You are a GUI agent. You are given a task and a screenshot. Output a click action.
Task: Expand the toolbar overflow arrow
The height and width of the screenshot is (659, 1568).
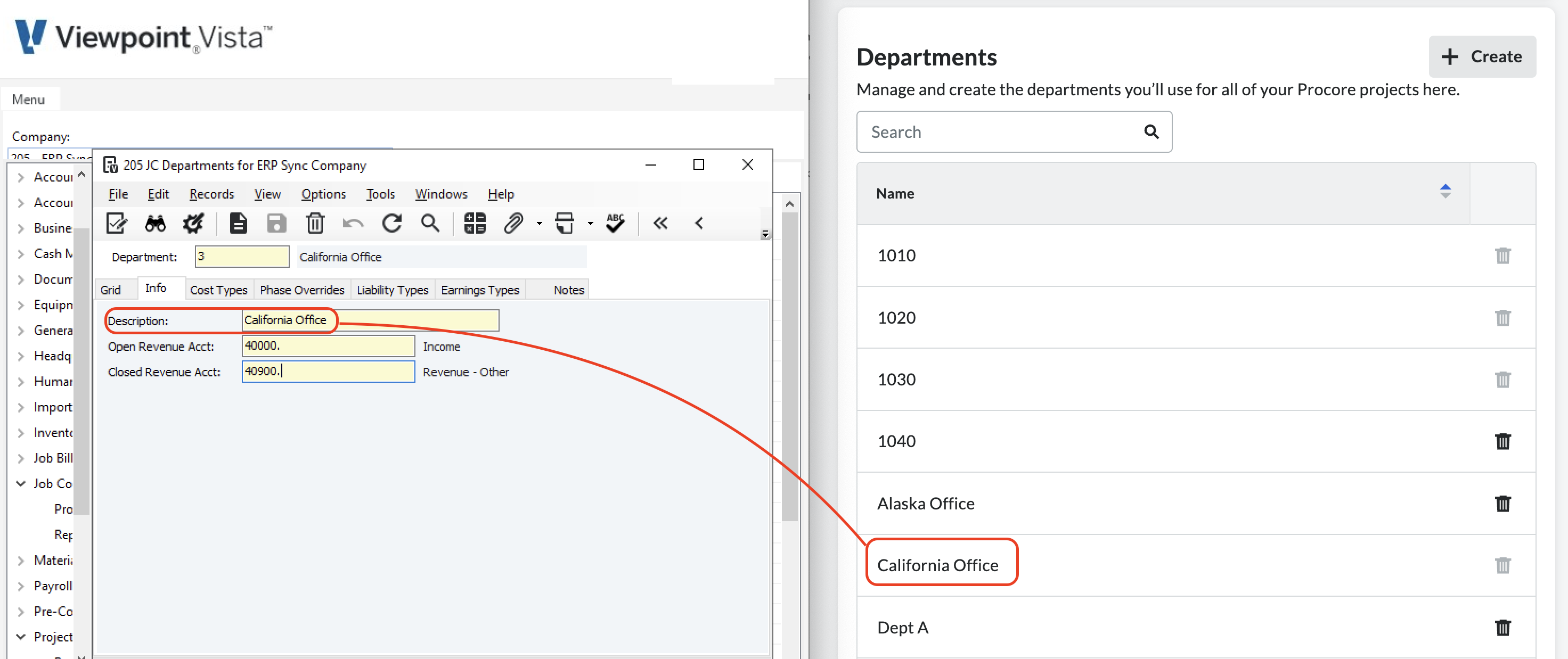tap(765, 234)
